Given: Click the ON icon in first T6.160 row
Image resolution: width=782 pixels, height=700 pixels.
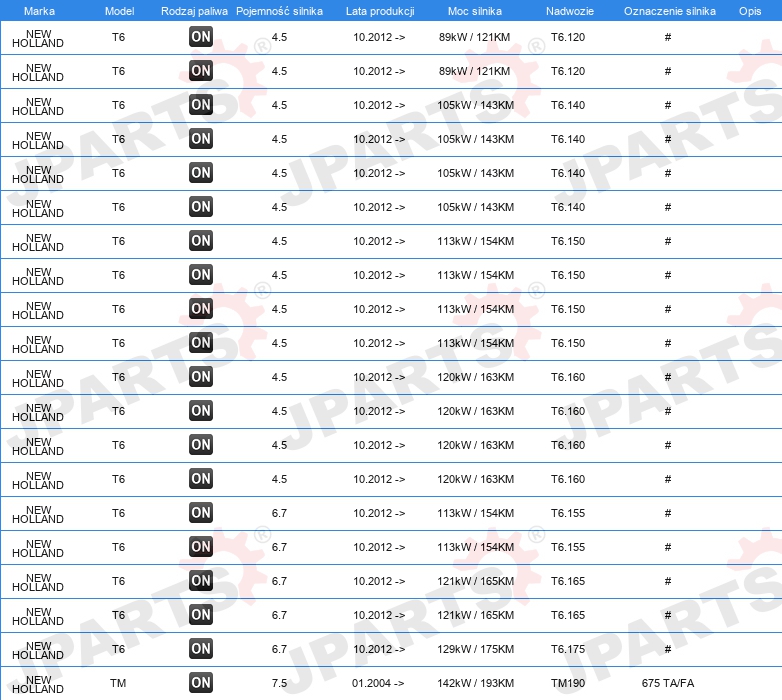Looking at the screenshot, I should pos(201,376).
